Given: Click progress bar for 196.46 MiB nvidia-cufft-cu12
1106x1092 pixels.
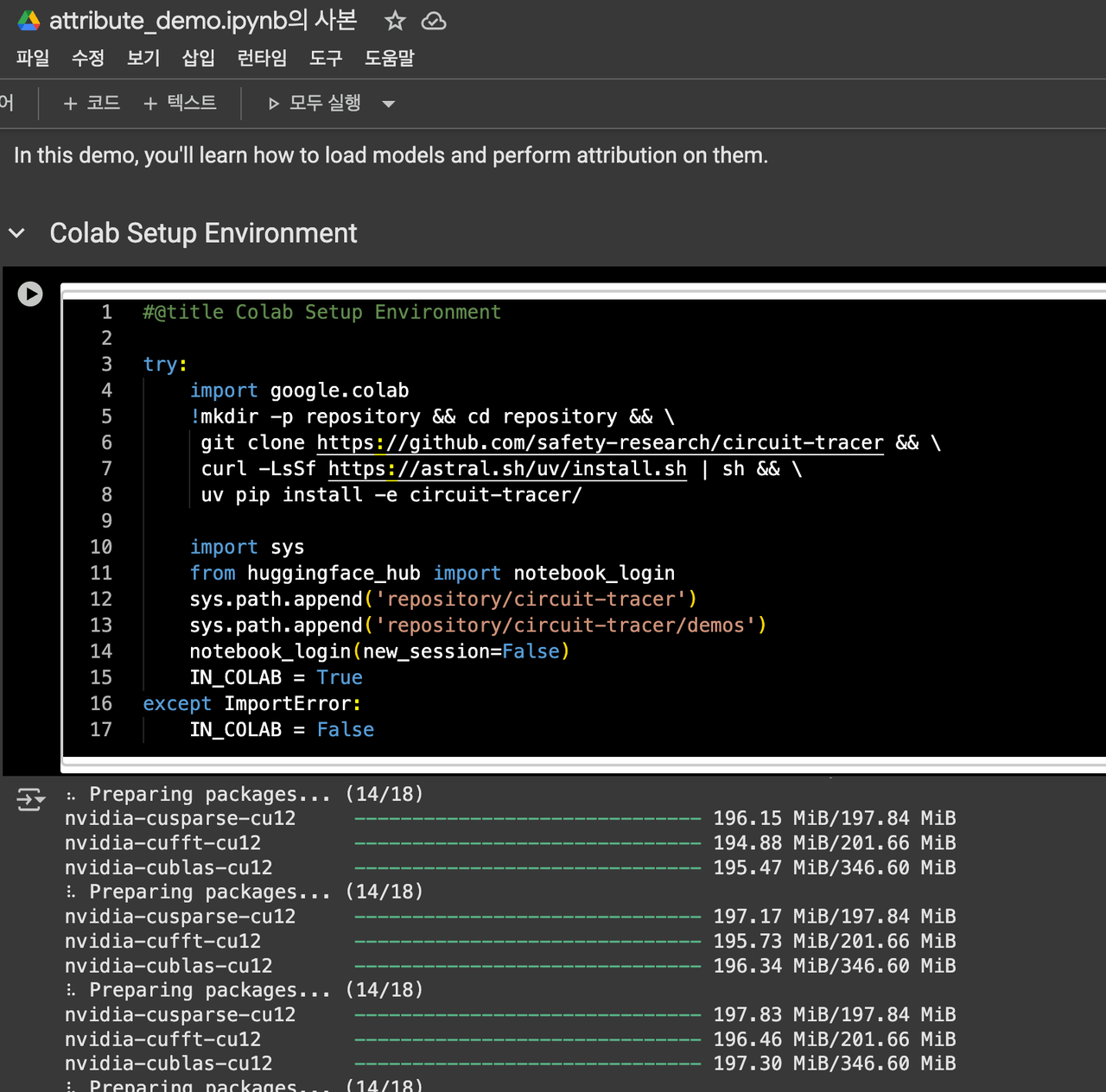Looking at the screenshot, I should point(528,1039).
